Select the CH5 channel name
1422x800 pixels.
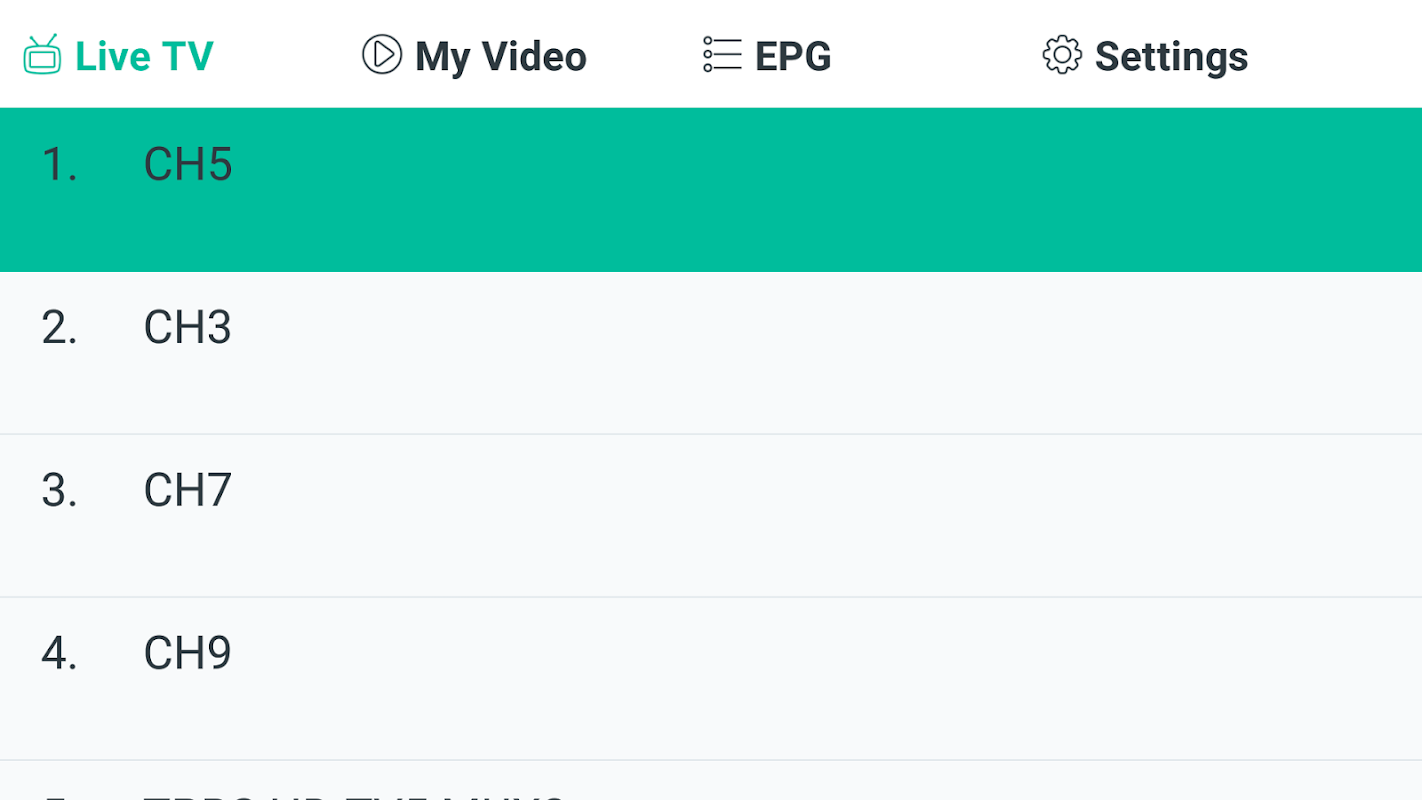point(188,165)
